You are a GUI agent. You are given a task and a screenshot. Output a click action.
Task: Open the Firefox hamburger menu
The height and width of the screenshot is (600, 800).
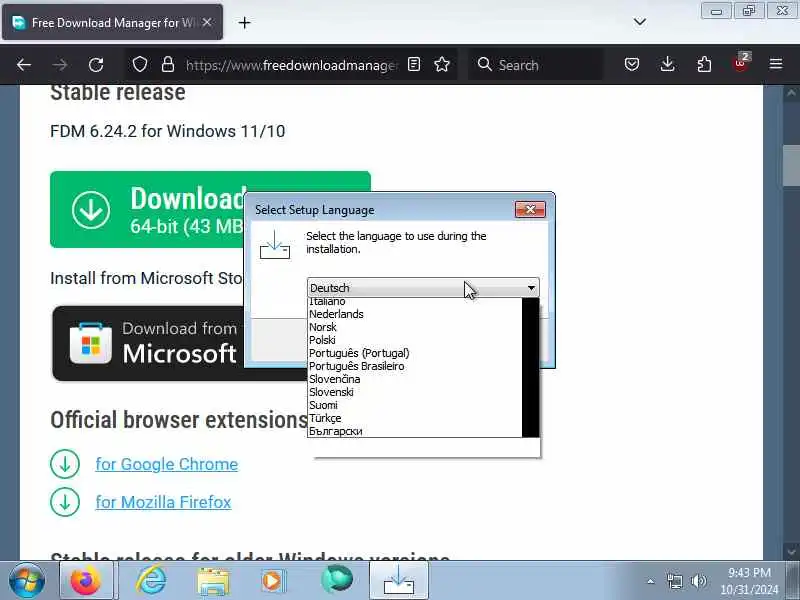coord(776,64)
